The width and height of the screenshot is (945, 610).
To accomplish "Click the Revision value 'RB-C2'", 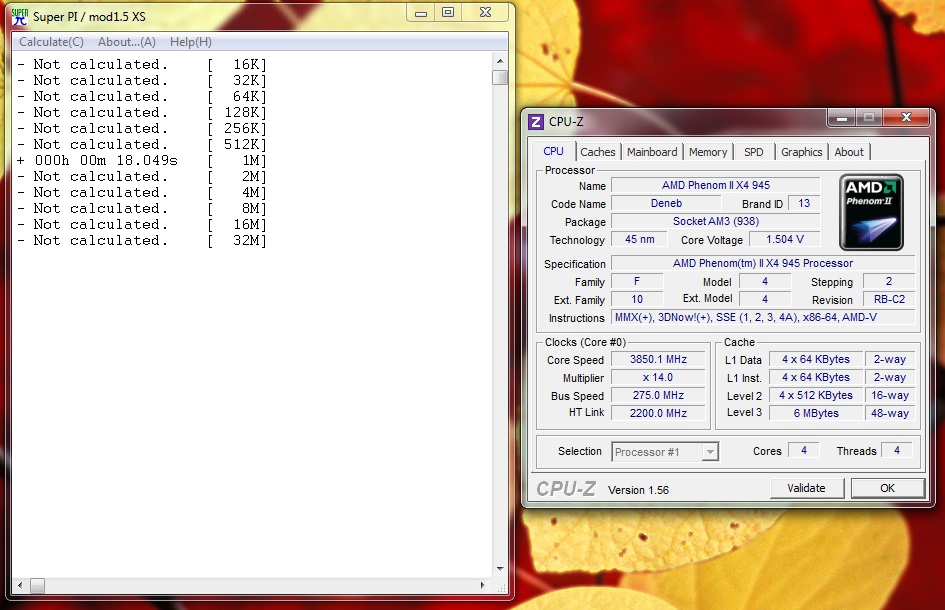I will 890,299.
